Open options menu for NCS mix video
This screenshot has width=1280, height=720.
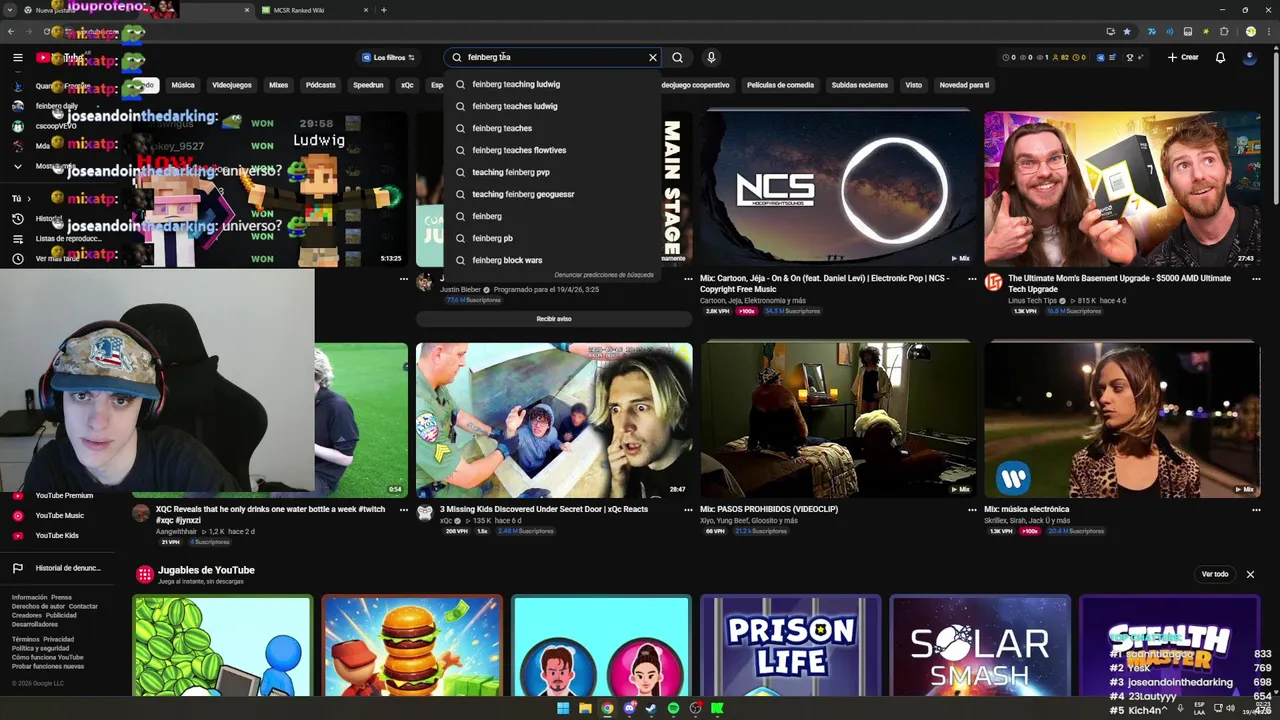point(972,279)
